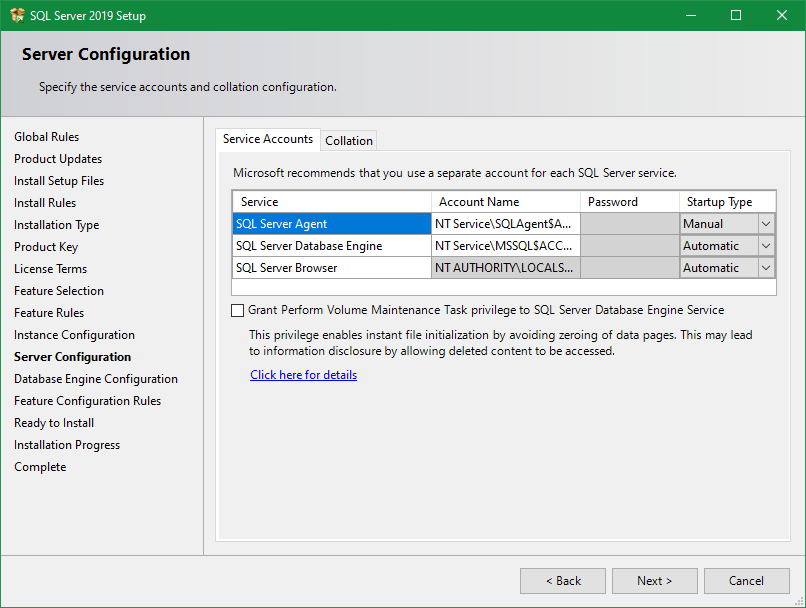Open the SQL Server Browser startup type dropdown
This screenshot has height=608, width=806.
click(x=767, y=267)
